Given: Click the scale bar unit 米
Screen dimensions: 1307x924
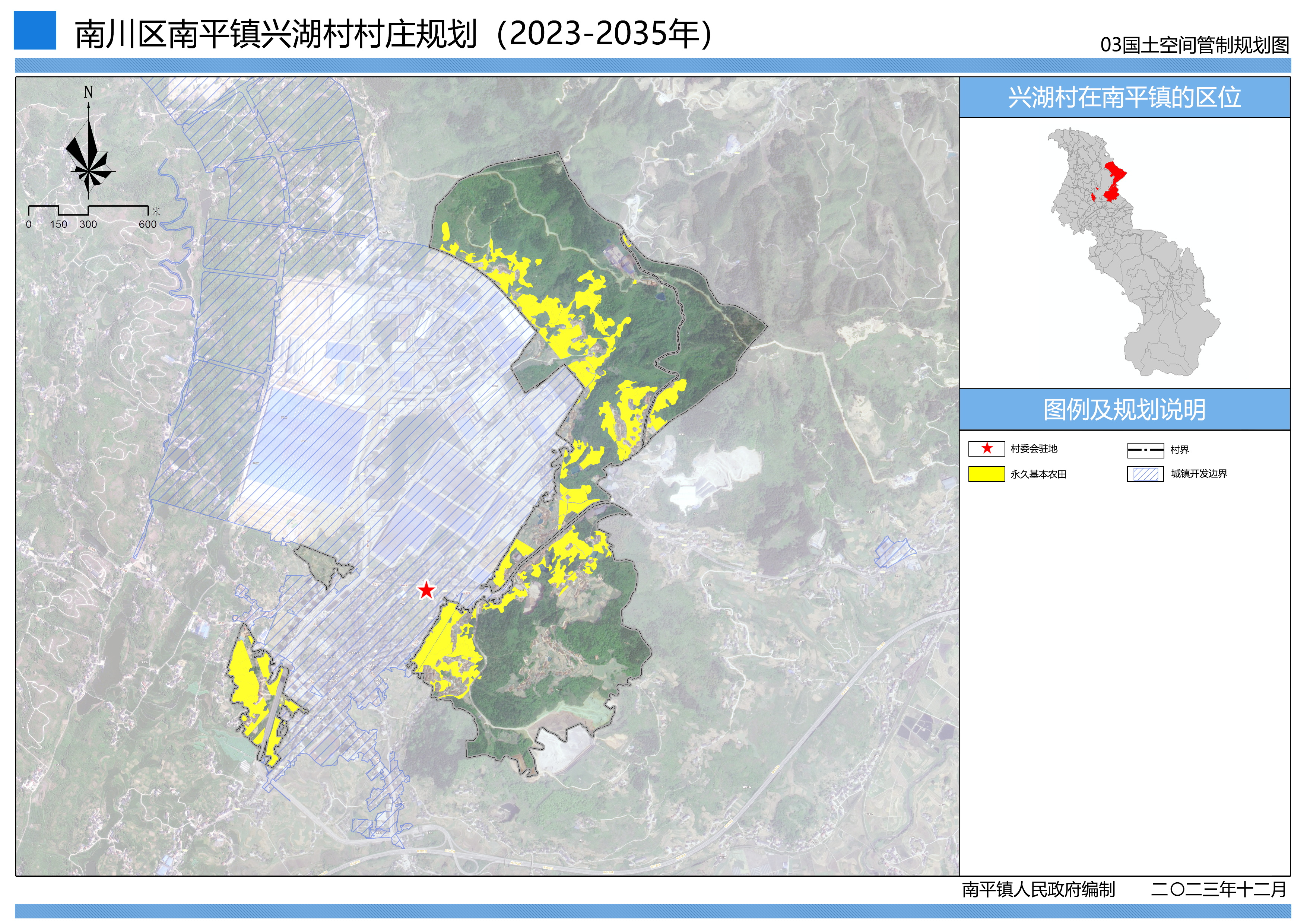Looking at the screenshot, I should point(156,212).
